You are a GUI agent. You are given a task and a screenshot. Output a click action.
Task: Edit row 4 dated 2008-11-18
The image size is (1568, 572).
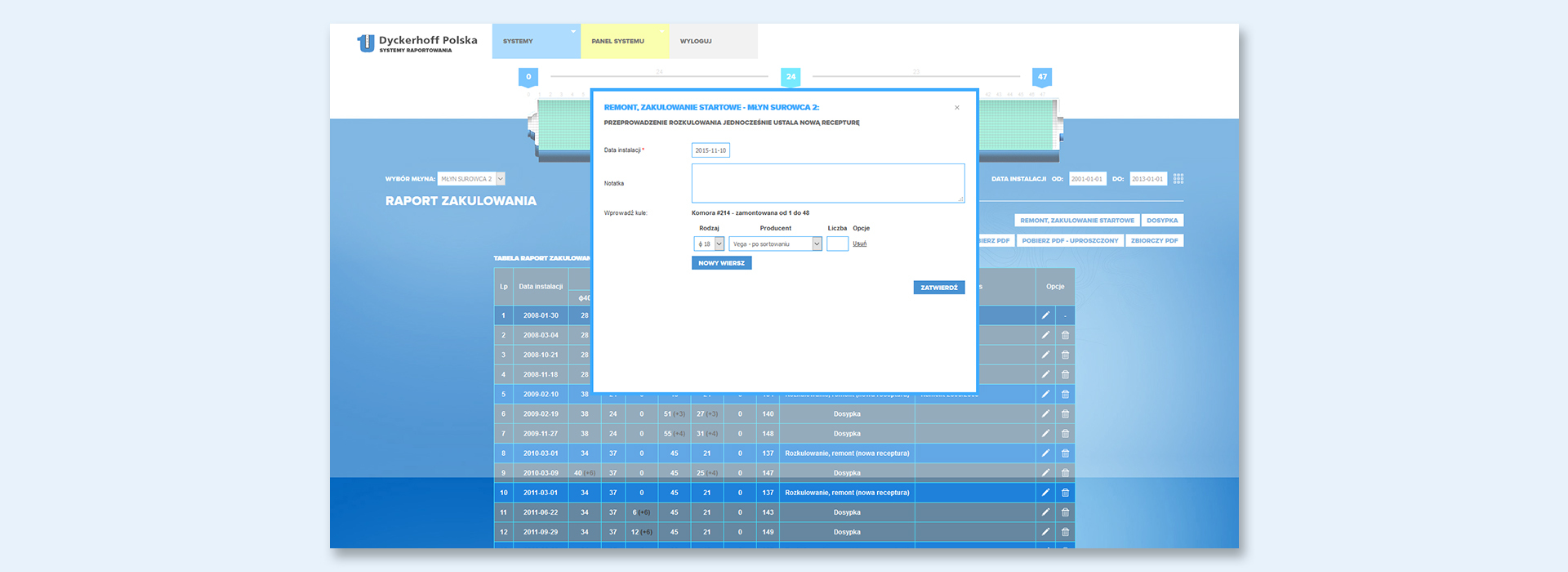point(1045,374)
